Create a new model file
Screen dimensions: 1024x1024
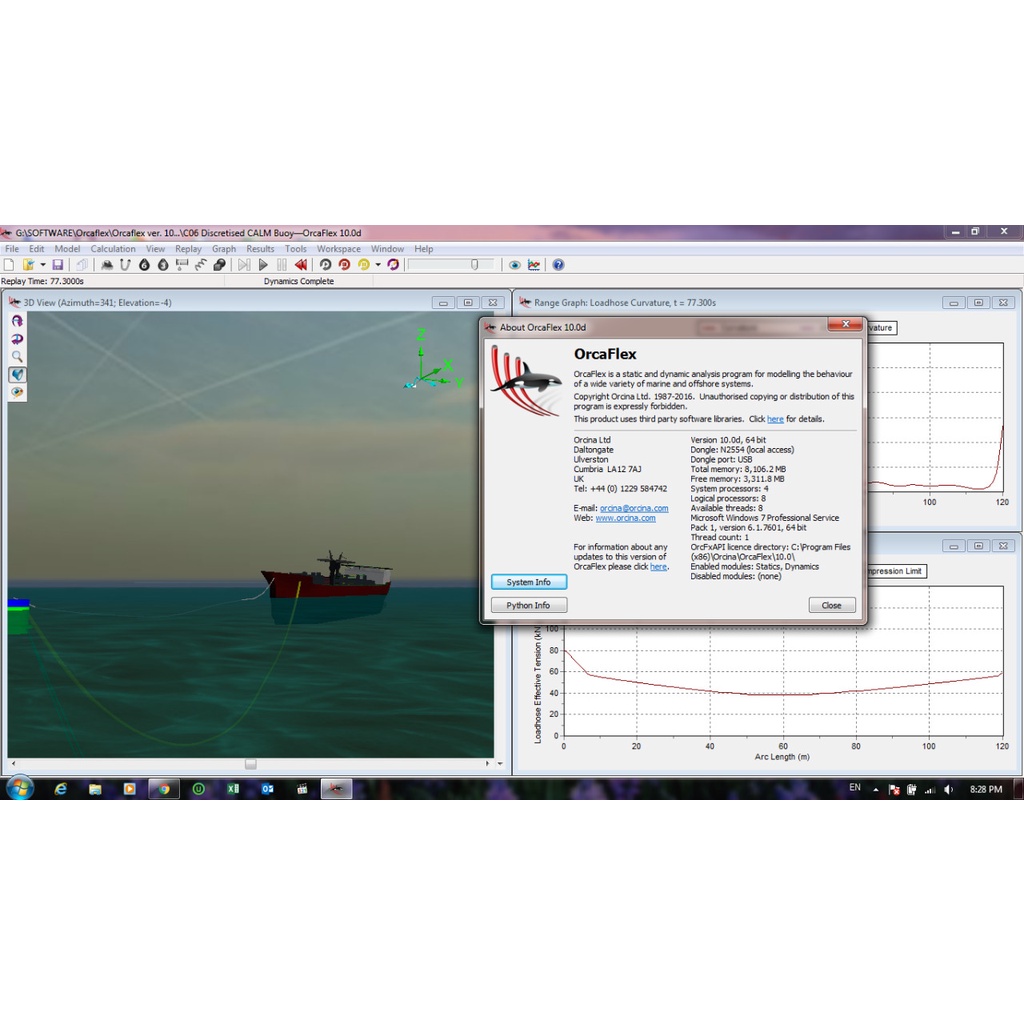(9, 264)
